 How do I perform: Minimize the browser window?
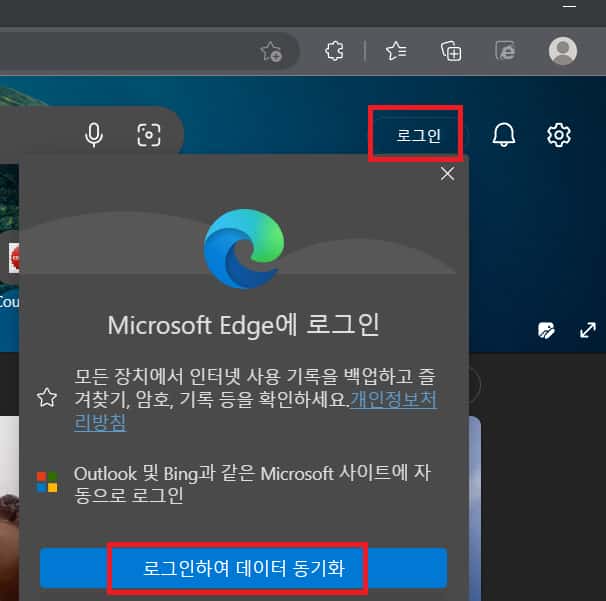569,7
